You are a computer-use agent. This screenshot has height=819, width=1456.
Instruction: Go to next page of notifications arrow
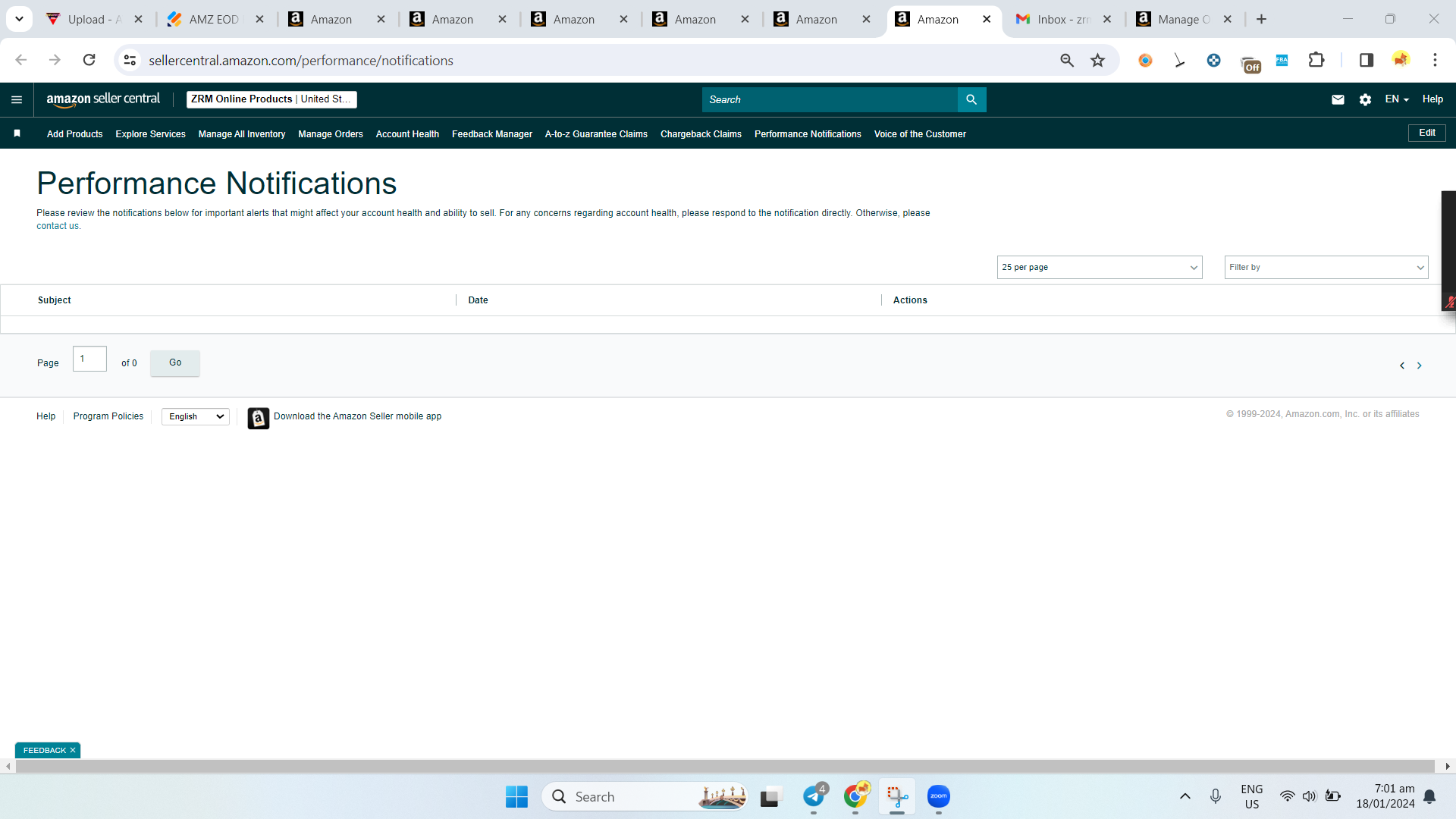(x=1420, y=366)
